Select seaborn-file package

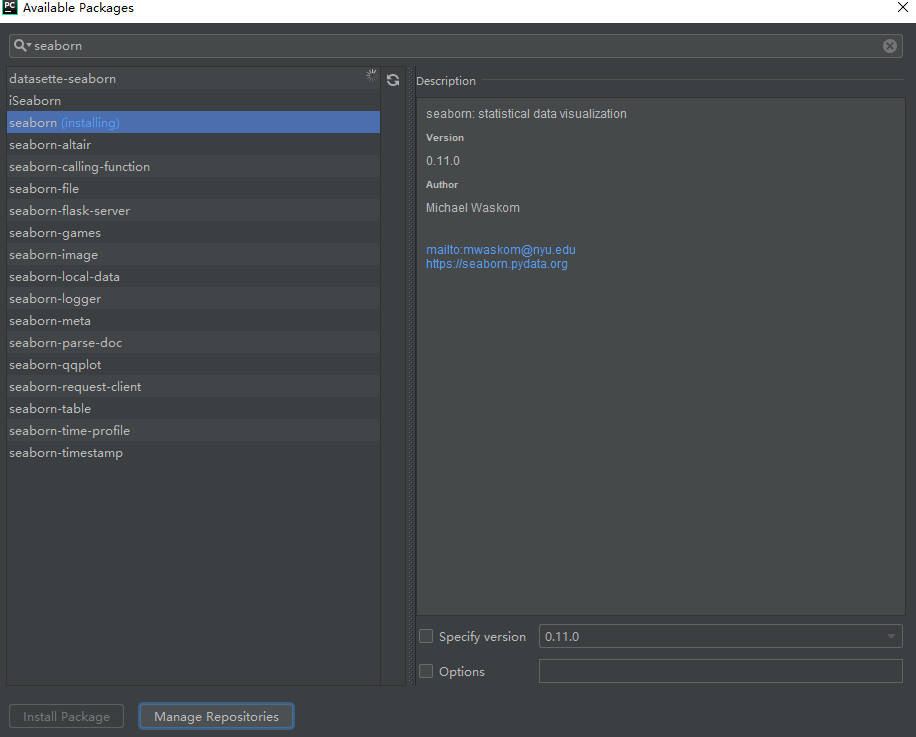[193, 189]
